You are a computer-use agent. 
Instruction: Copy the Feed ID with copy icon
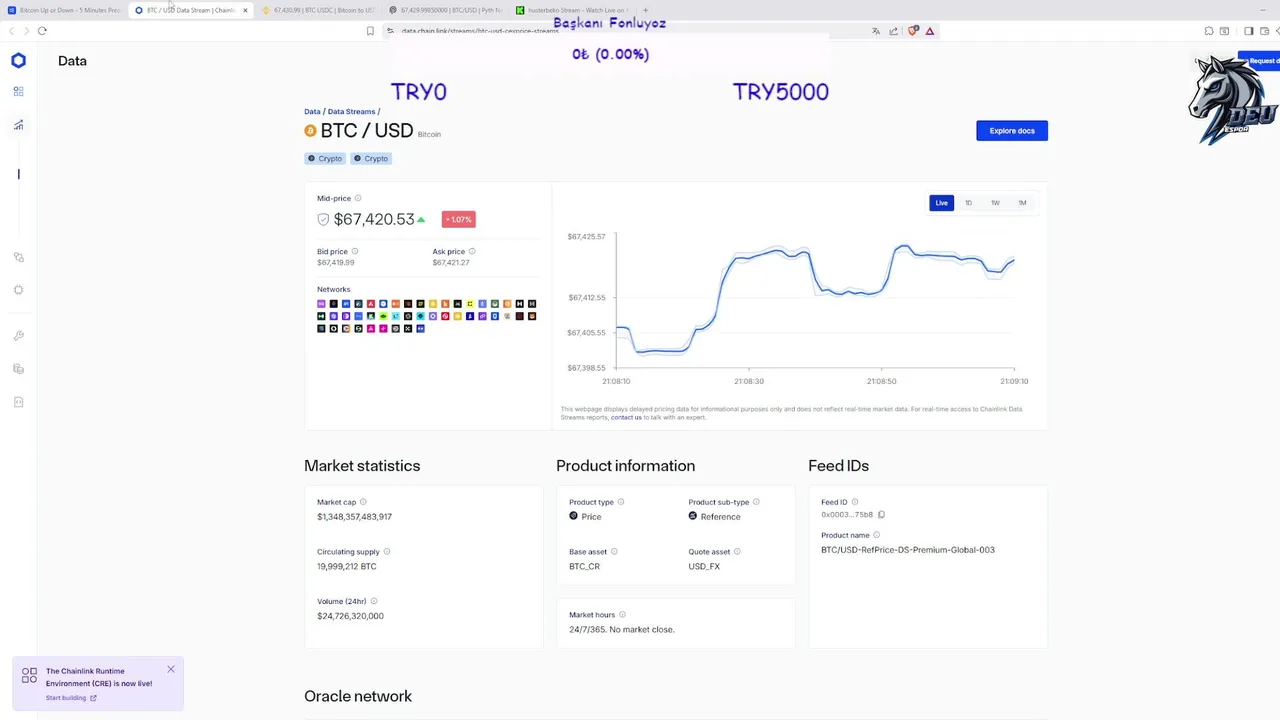(x=881, y=515)
